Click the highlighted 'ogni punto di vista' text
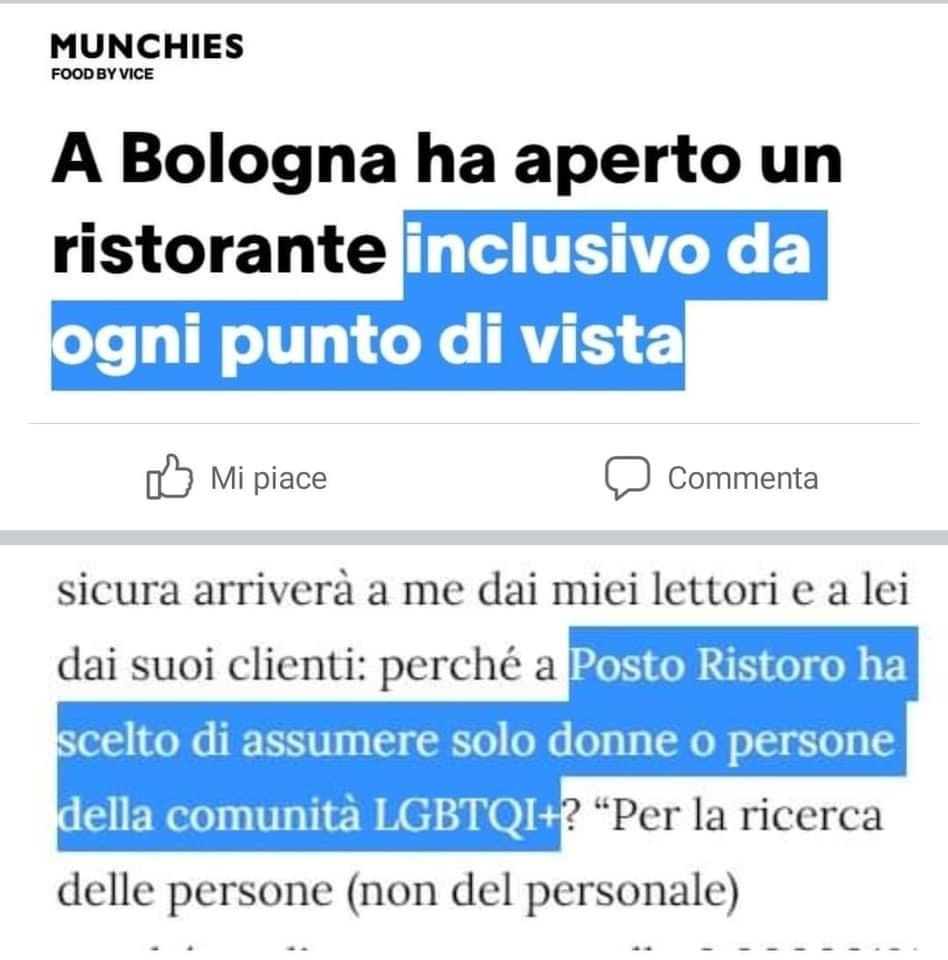 (368, 345)
